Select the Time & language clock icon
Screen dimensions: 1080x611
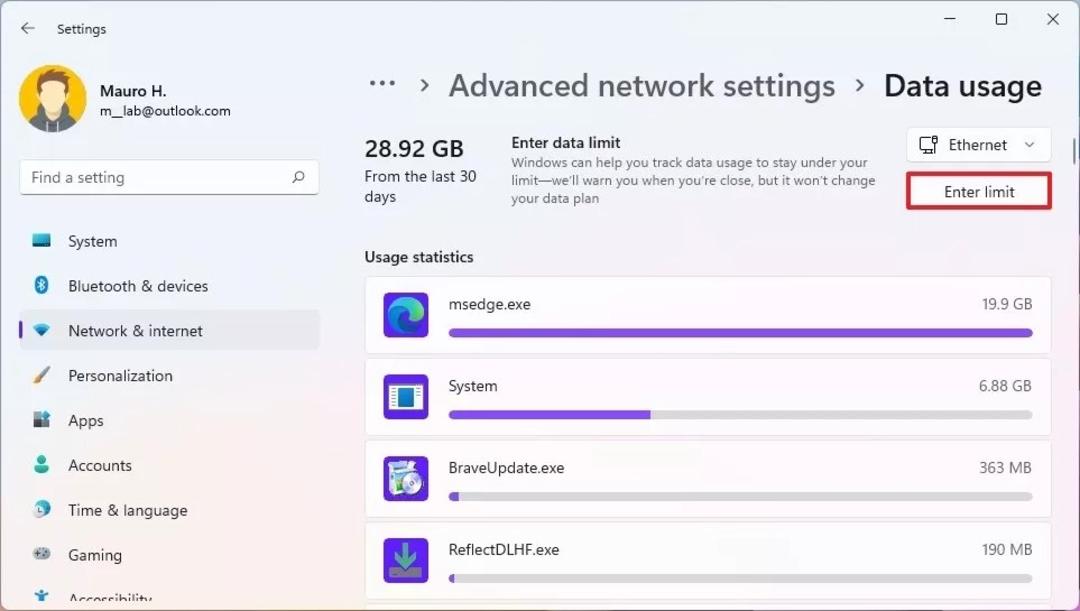click(x=41, y=510)
